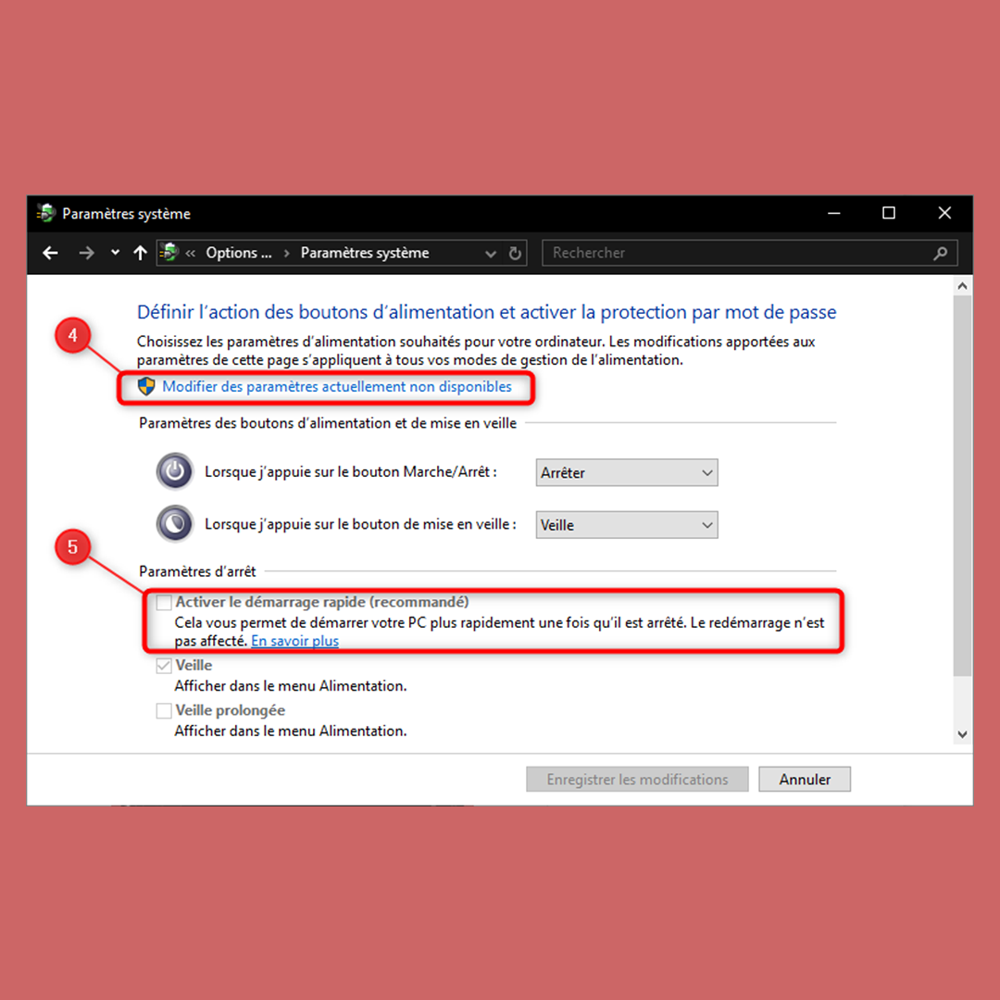1000x1000 pixels.
Task: Click the forward navigation arrow
Action: point(86,253)
